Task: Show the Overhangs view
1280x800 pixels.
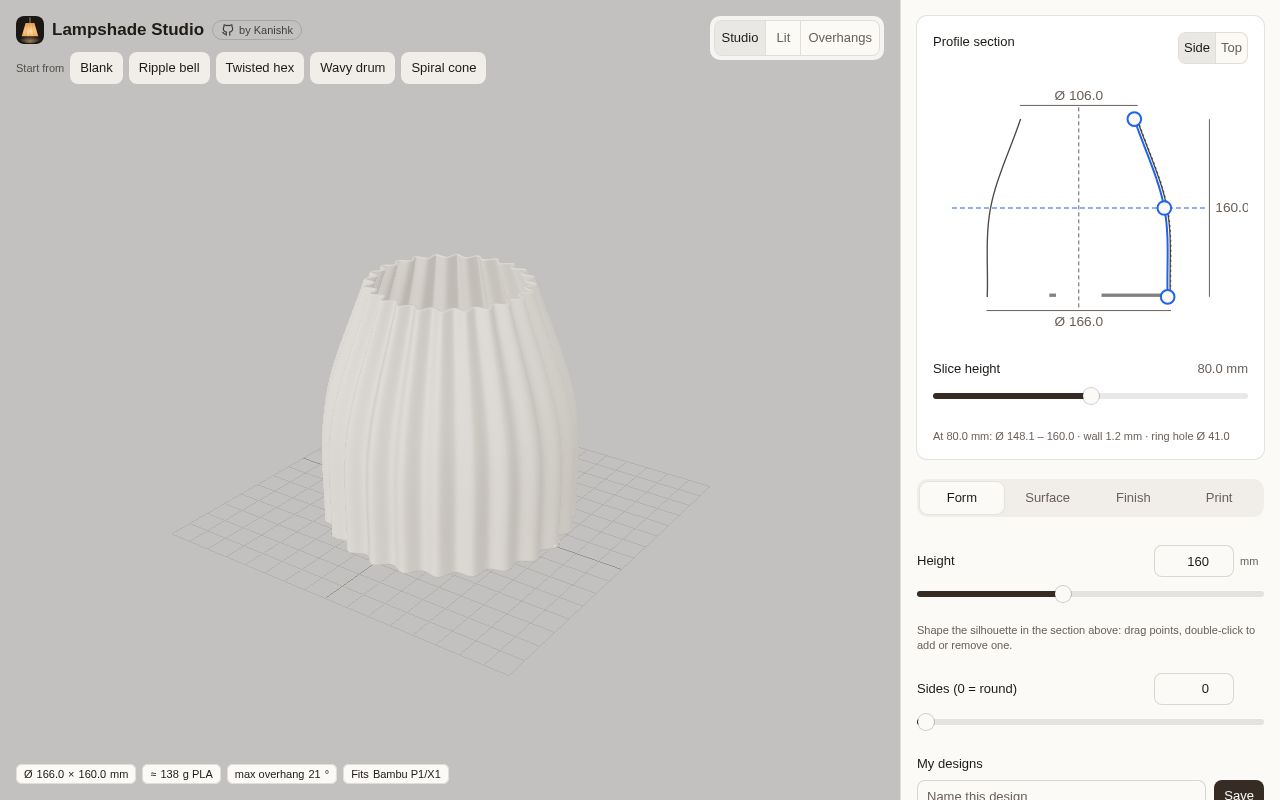Action: [x=840, y=38]
